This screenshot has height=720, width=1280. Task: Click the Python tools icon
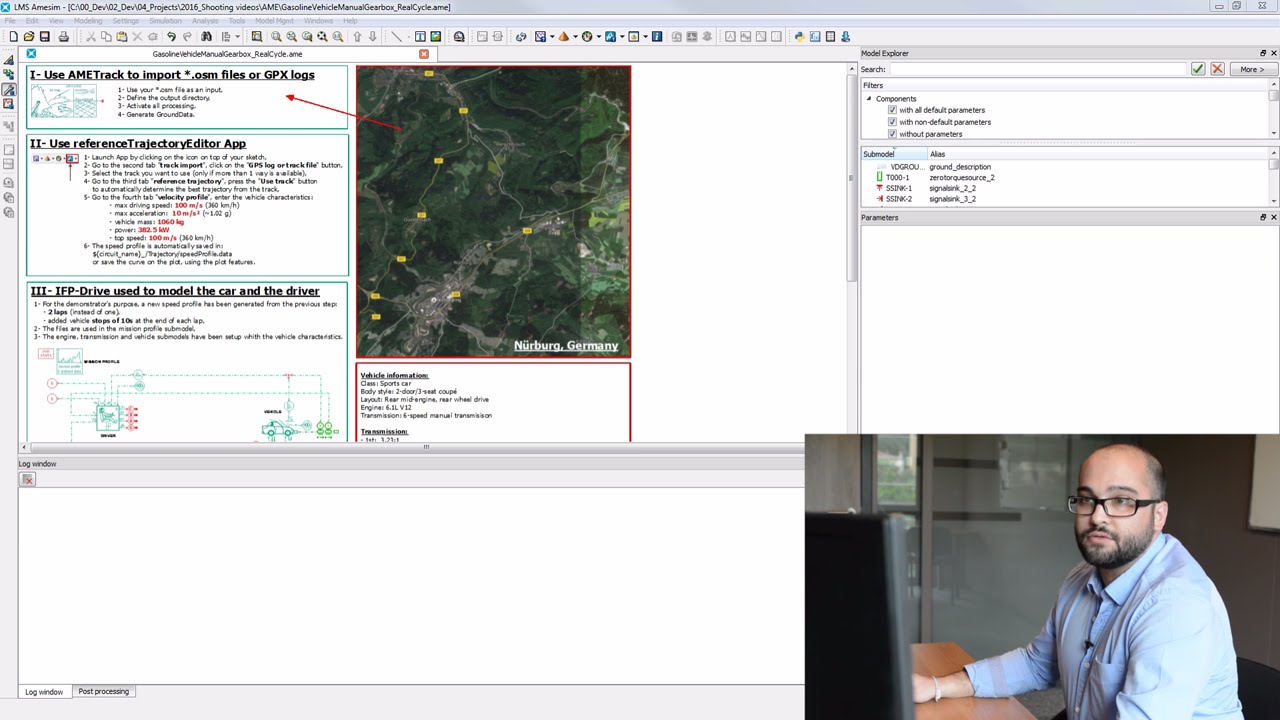(x=799, y=36)
